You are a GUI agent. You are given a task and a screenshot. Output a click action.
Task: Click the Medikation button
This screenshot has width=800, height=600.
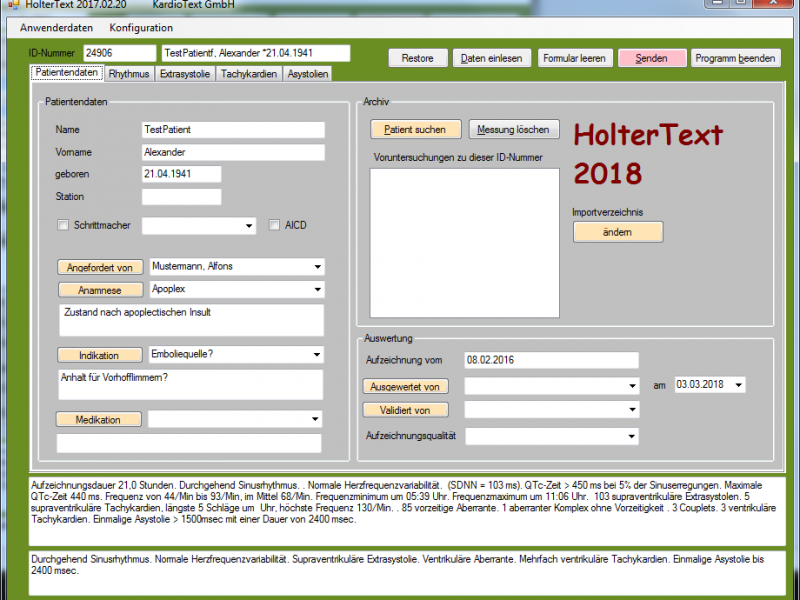pos(98,420)
